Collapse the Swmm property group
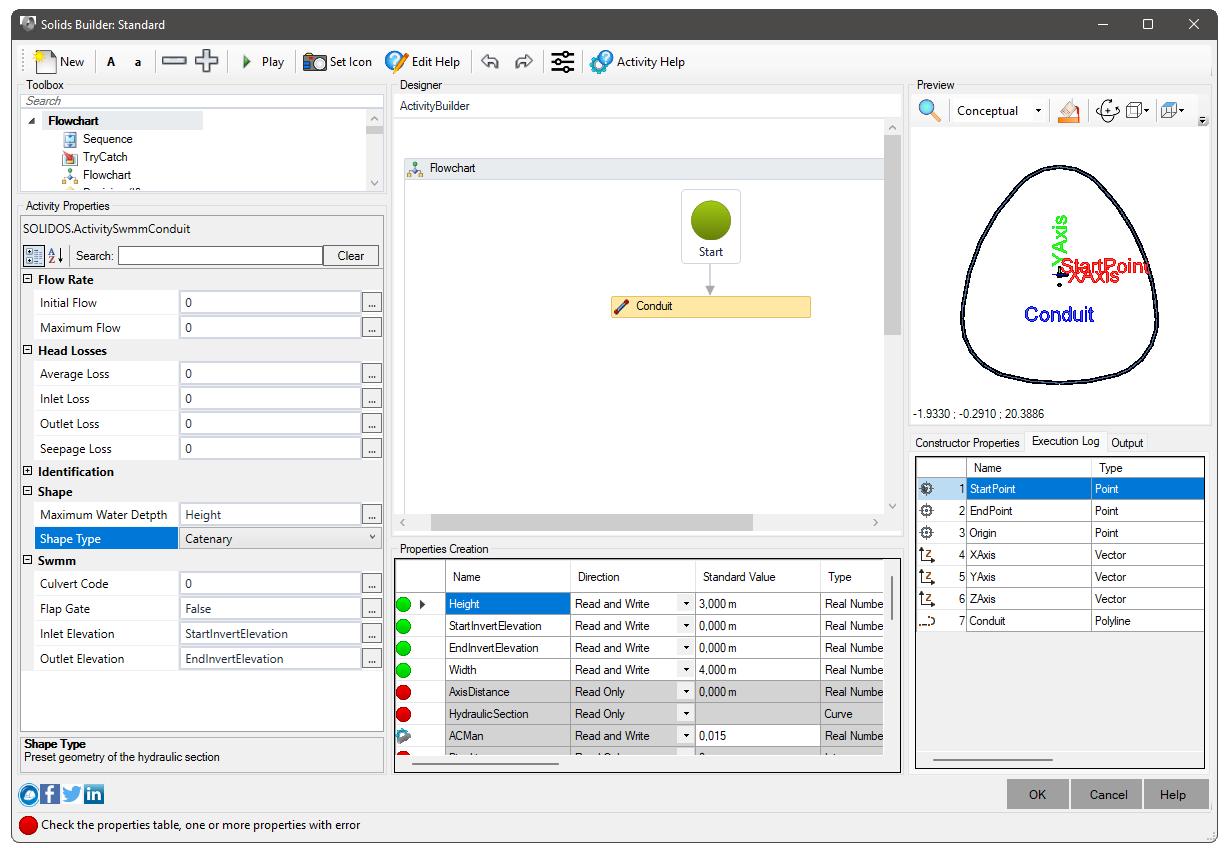Image resolution: width=1225 pixels, height=848 pixels. pyautogui.click(x=28, y=561)
